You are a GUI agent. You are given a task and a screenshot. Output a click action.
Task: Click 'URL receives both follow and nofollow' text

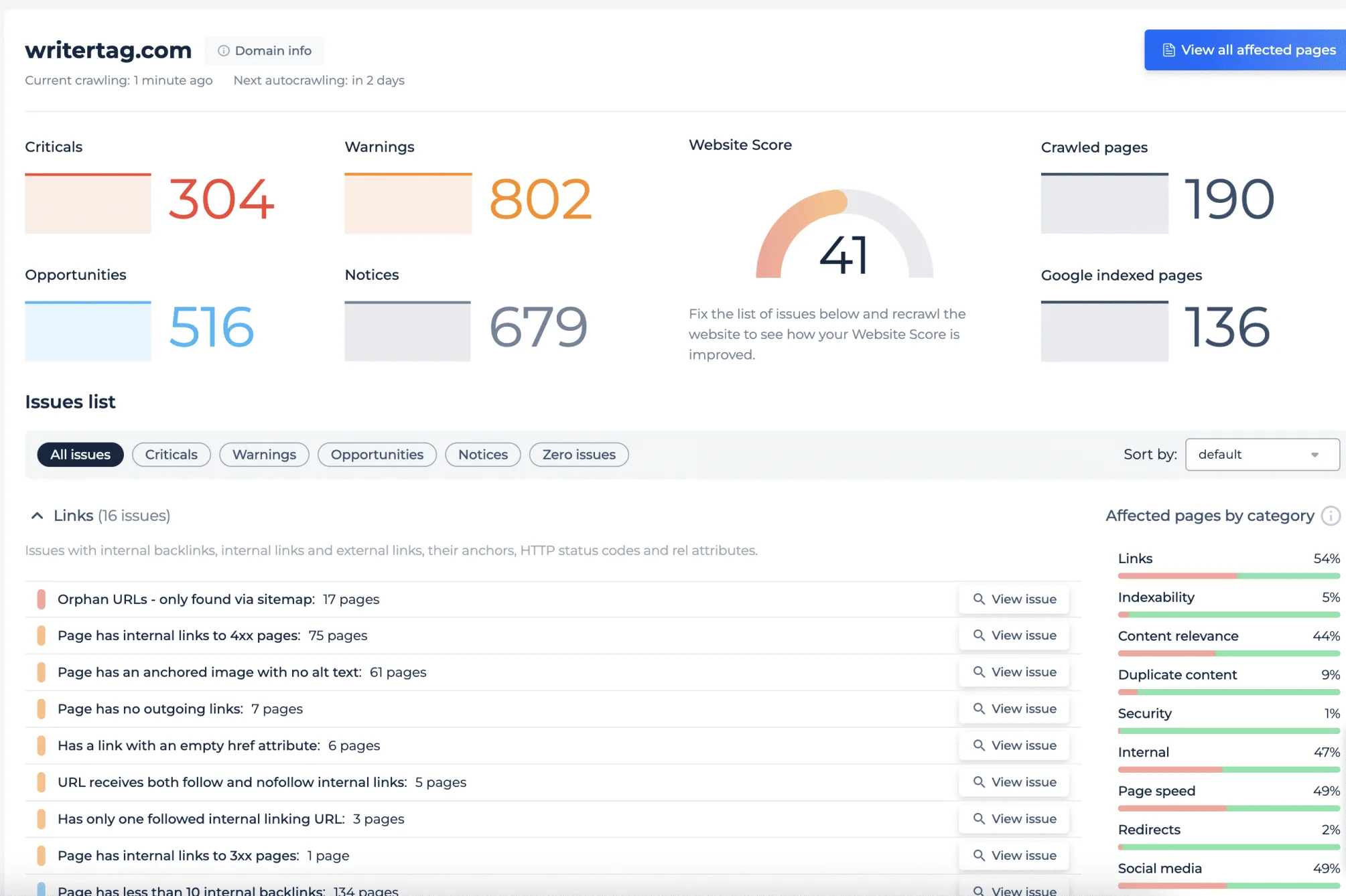tap(232, 782)
